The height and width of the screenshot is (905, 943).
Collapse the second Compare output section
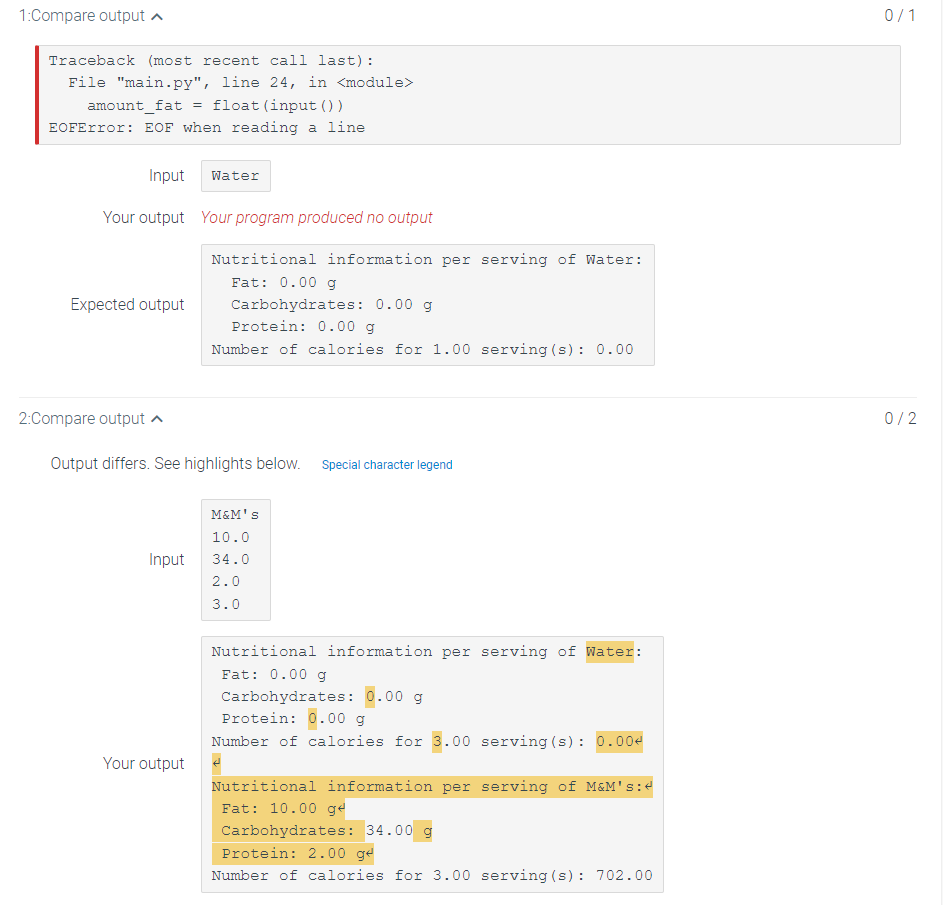click(157, 419)
